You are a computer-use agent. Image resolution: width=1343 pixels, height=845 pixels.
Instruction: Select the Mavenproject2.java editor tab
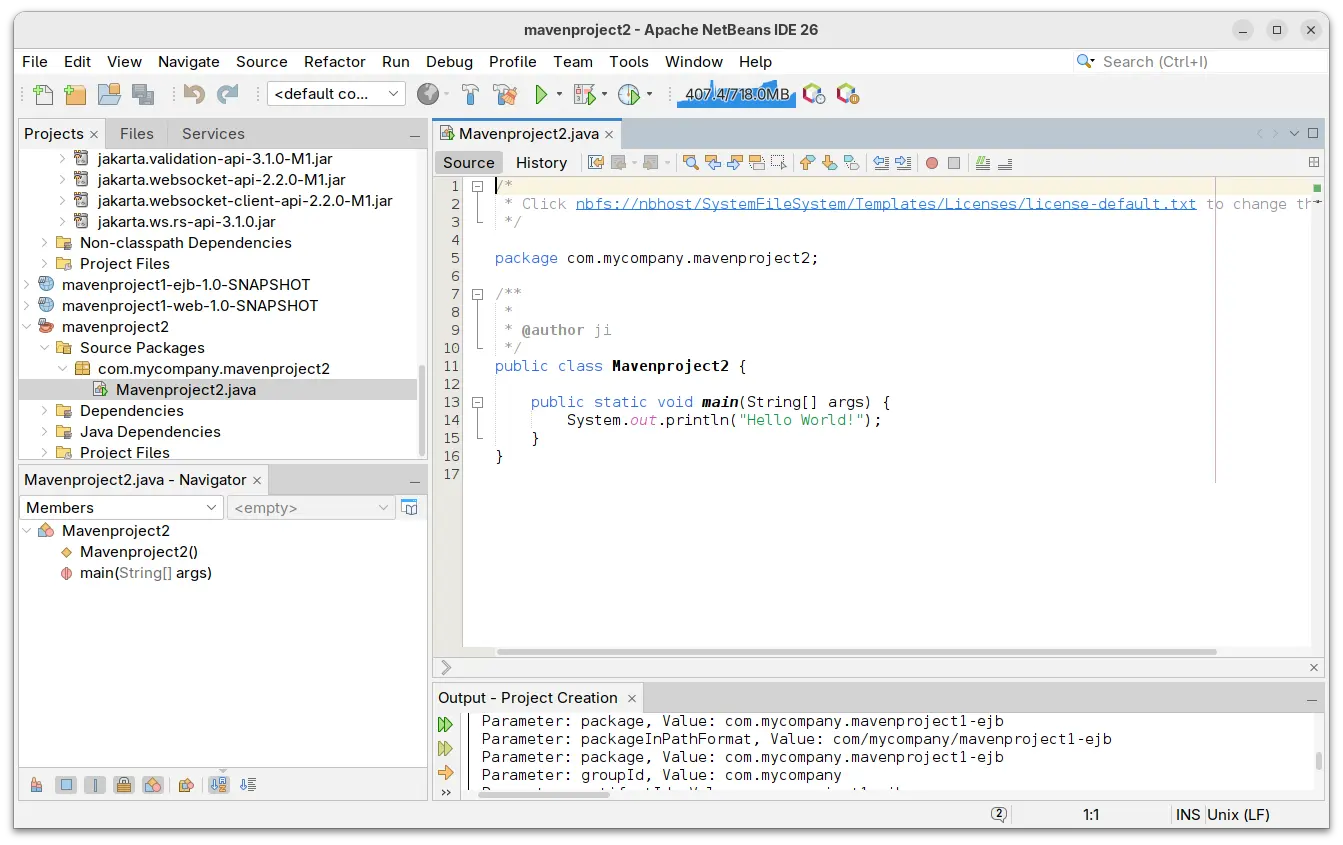[528, 134]
